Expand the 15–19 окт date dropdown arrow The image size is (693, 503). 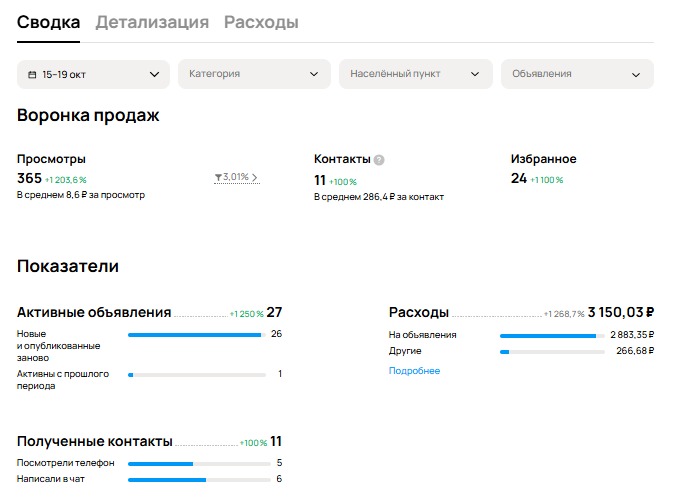(x=154, y=74)
